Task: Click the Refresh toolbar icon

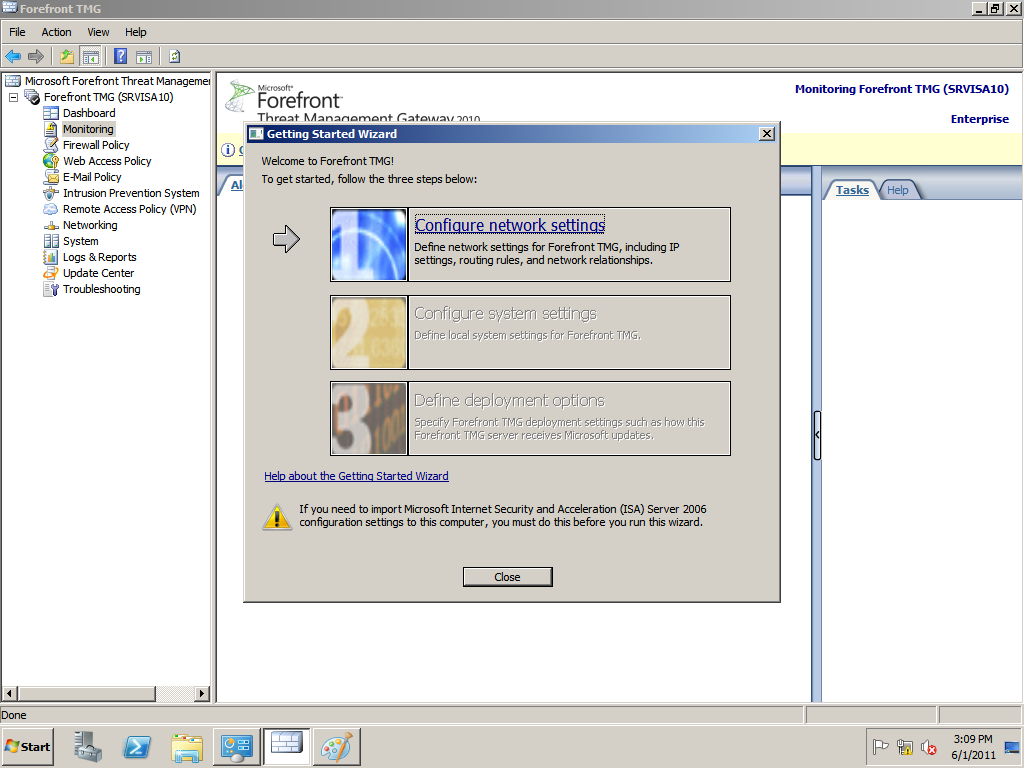Action: tap(174, 56)
